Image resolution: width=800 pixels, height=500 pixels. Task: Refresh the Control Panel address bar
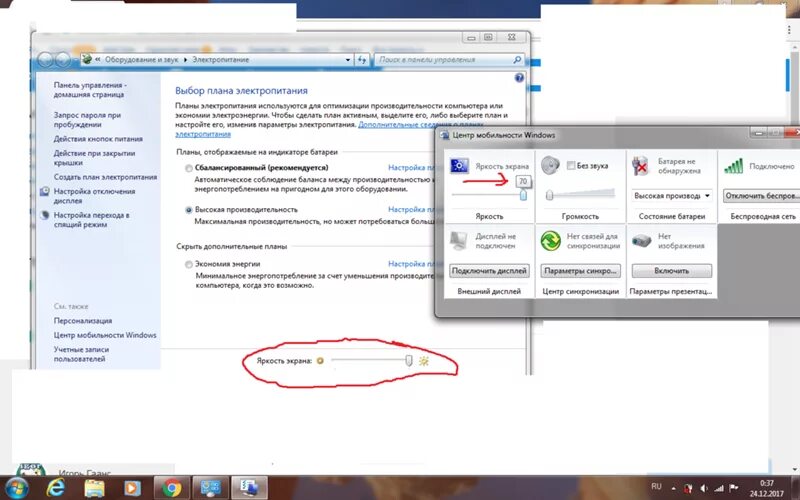(x=362, y=60)
